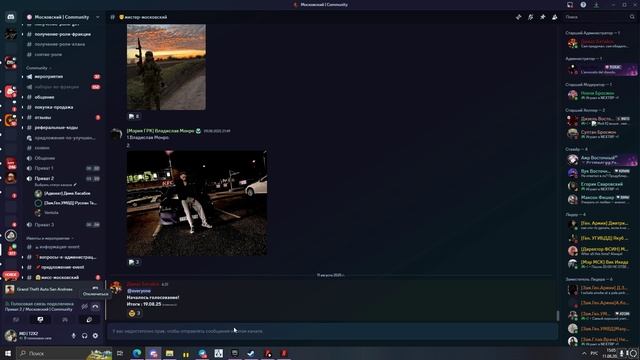
Task: Open member Новохи Бросмен profile
Action: (x=600, y=95)
